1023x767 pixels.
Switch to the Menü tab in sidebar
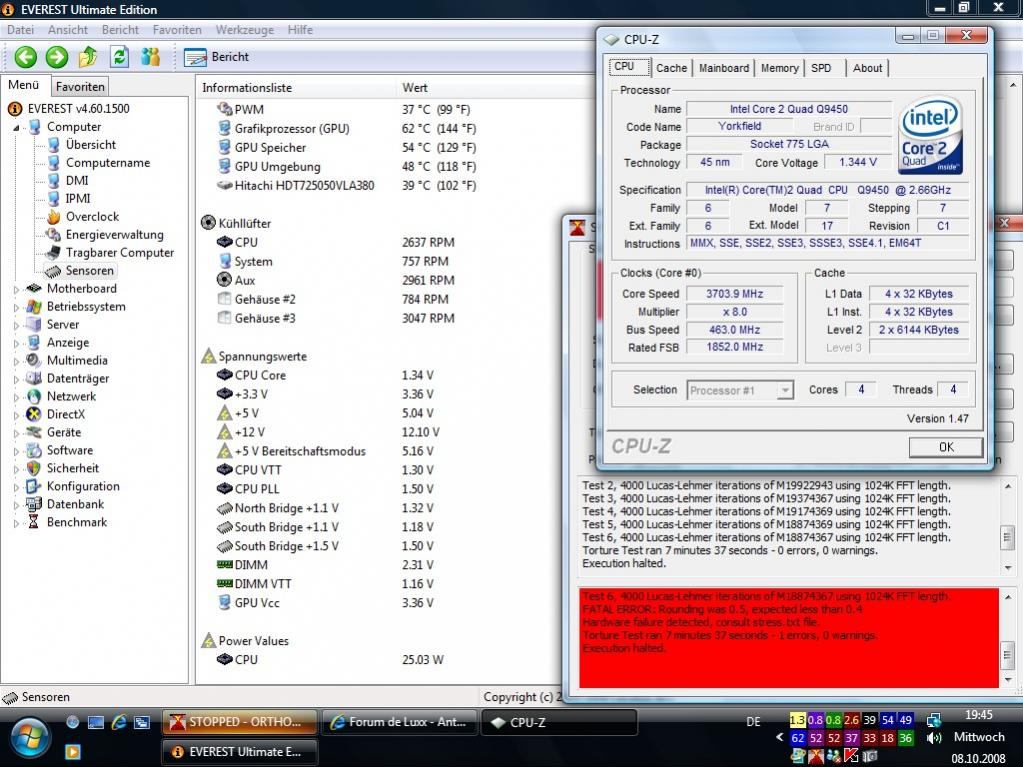24,85
